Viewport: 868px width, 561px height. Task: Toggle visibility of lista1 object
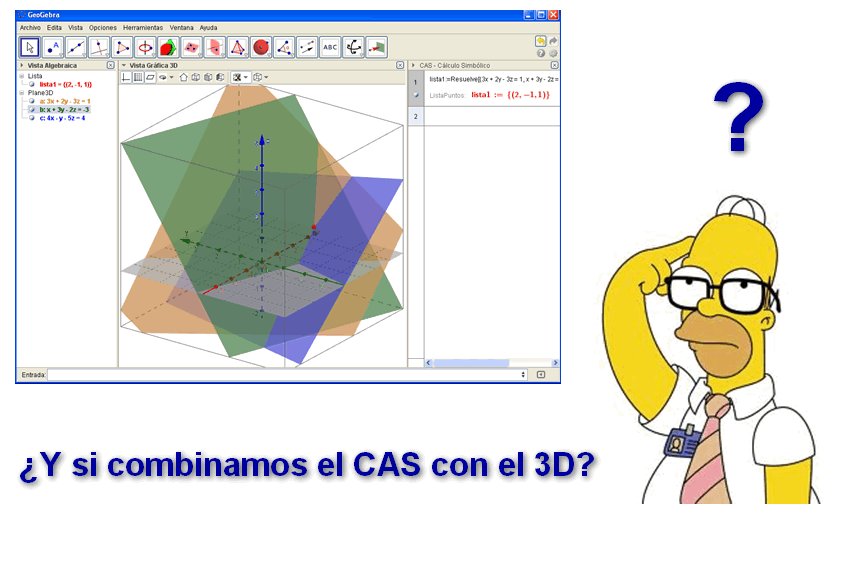click(x=32, y=85)
